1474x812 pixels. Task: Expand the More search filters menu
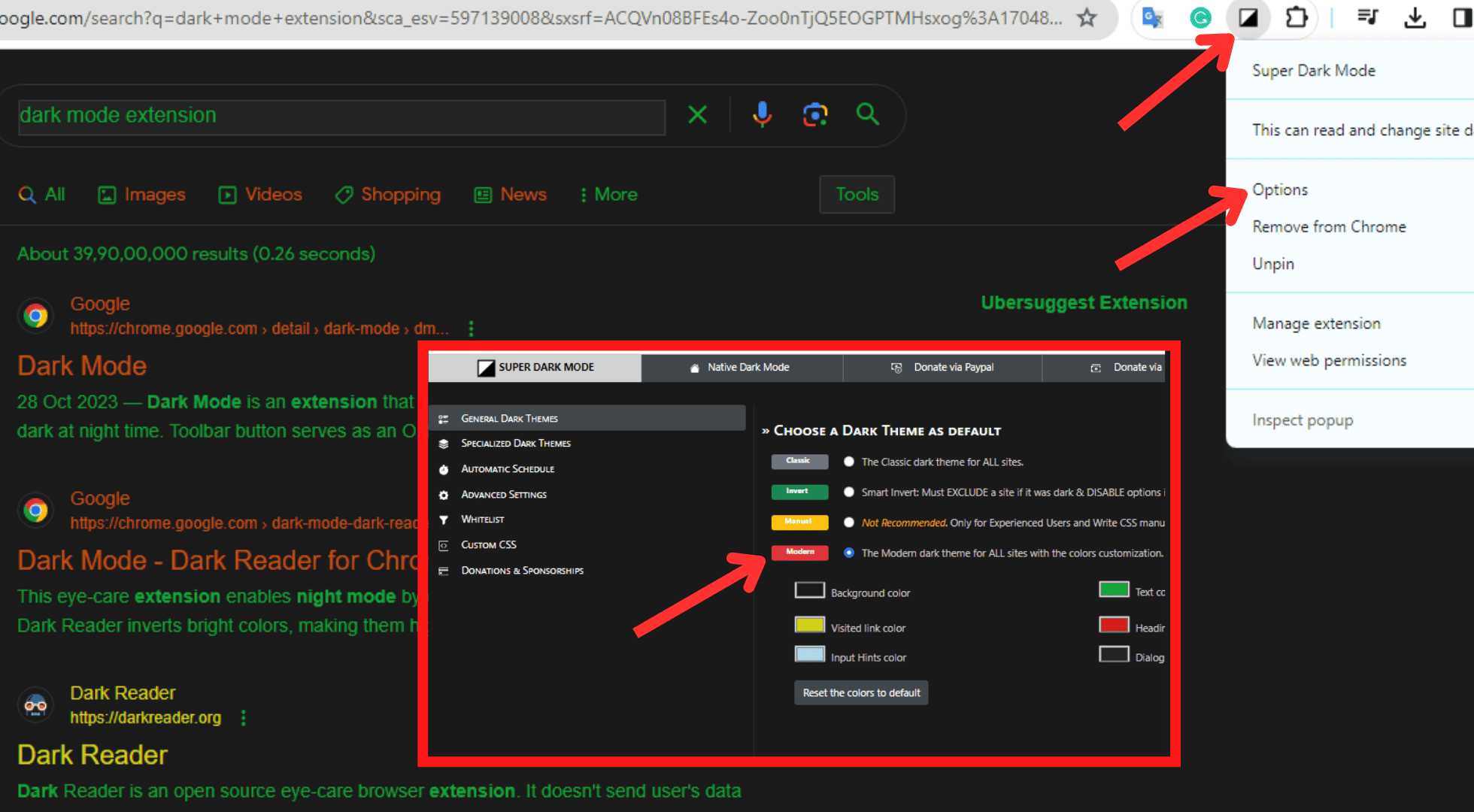click(x=608, y=195)
